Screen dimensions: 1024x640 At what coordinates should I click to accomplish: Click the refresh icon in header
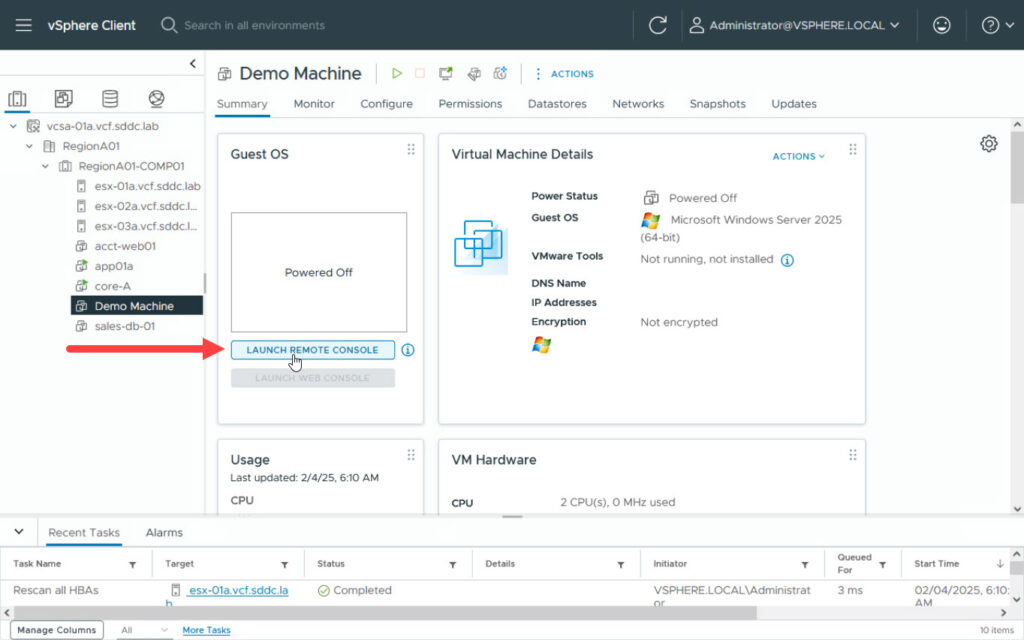[x=658, y=25]
